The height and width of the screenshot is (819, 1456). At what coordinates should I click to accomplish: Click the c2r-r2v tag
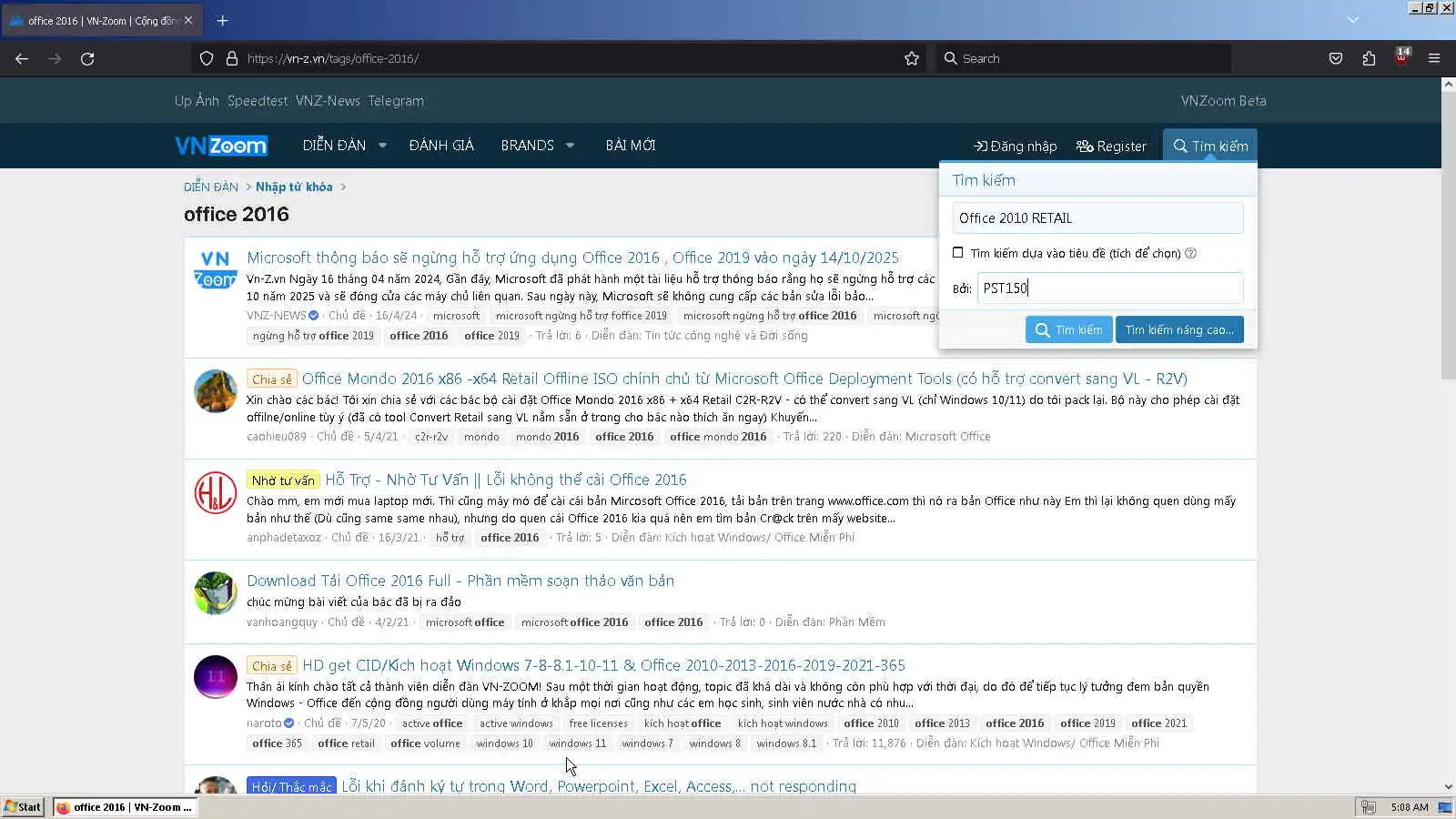coord(431,437)
